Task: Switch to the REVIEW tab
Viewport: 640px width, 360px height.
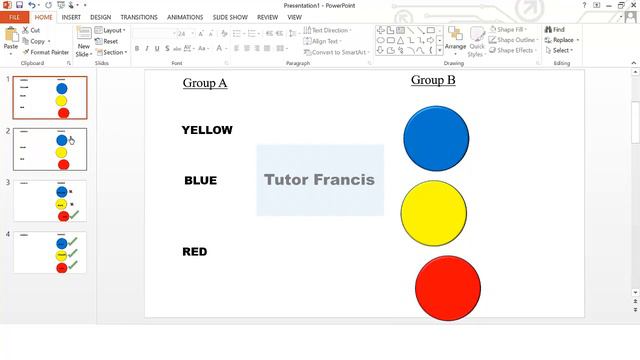Action: [267, 17]
